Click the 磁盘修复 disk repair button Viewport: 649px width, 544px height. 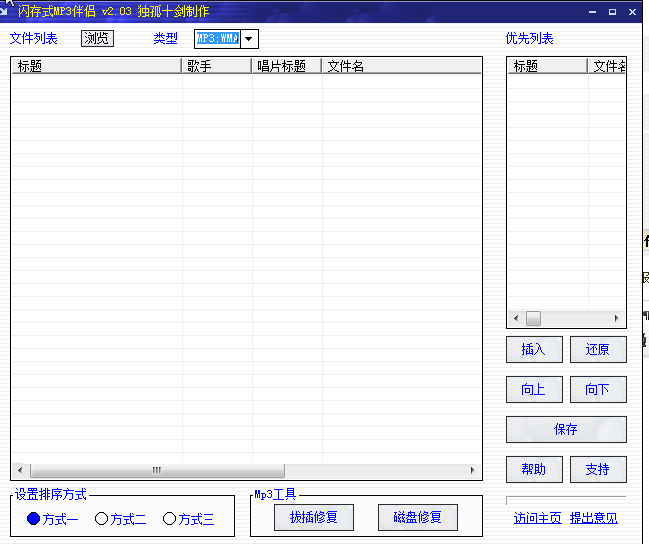click(418, 518)
